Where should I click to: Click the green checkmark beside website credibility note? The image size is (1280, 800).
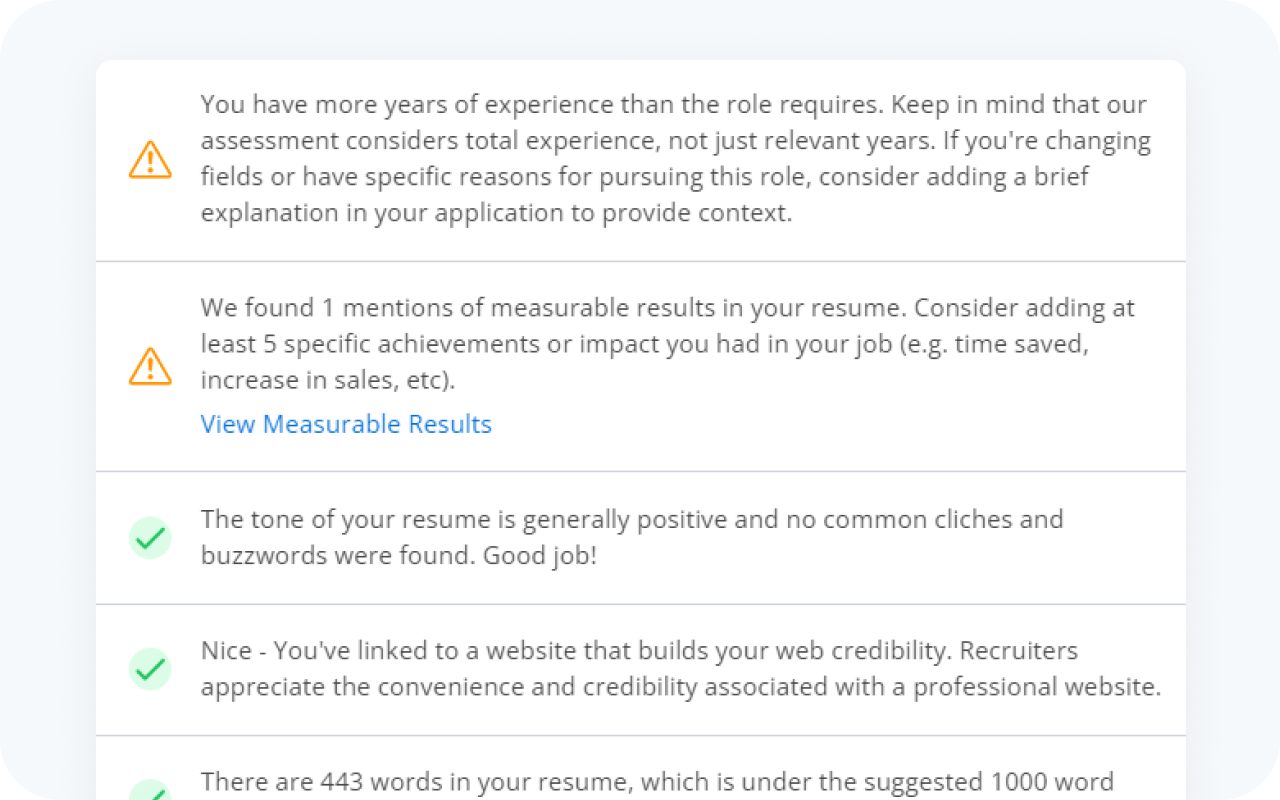(150, 670)
